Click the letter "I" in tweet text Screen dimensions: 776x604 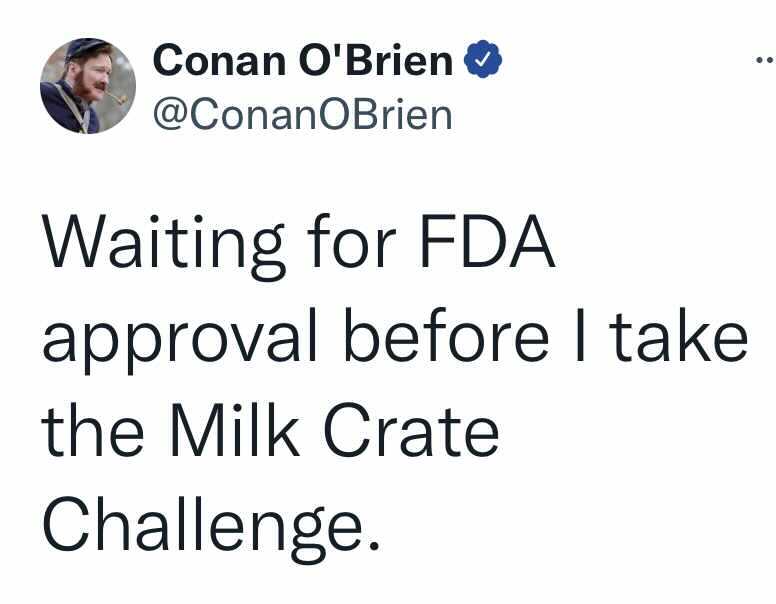pos(580,336)
